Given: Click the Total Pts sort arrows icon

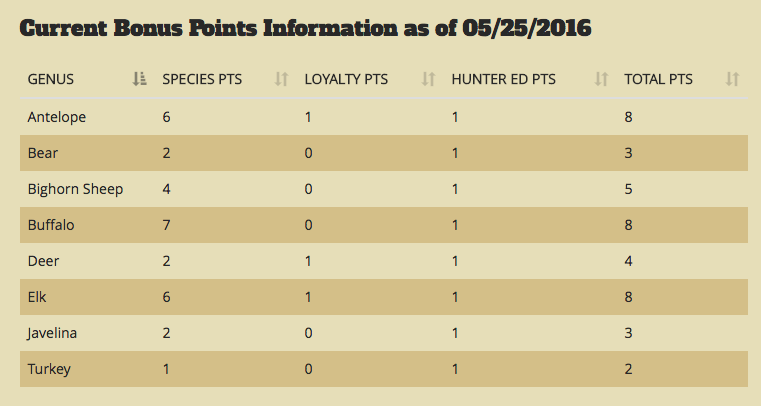Looking at the screenshot, I should 732,79.
